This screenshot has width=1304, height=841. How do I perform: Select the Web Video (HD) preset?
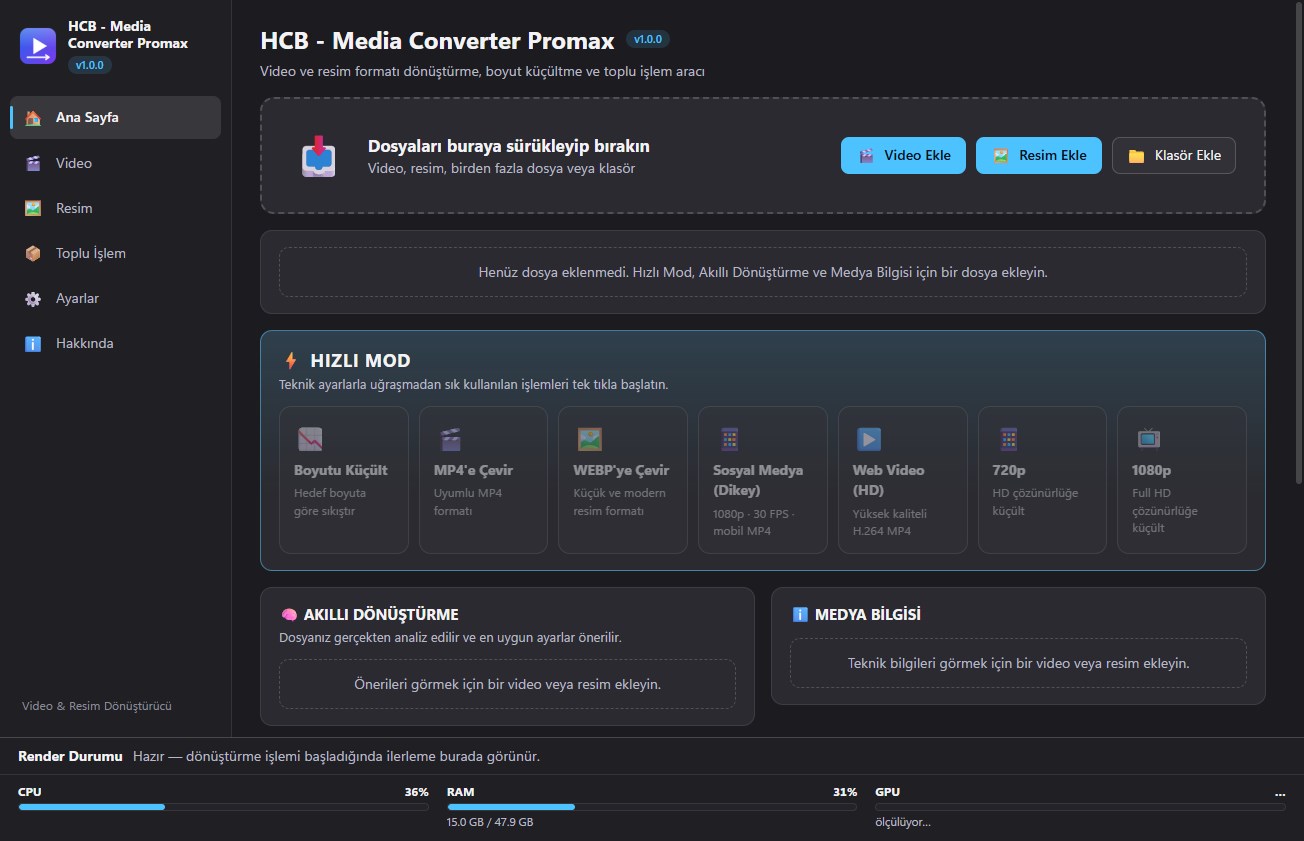(903, 480)
